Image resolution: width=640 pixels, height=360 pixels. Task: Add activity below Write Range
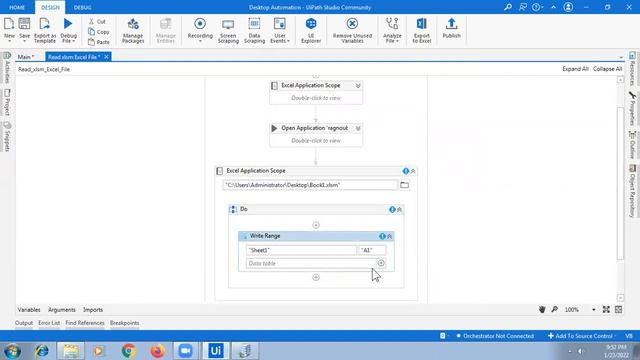click(x=316, y=277)
